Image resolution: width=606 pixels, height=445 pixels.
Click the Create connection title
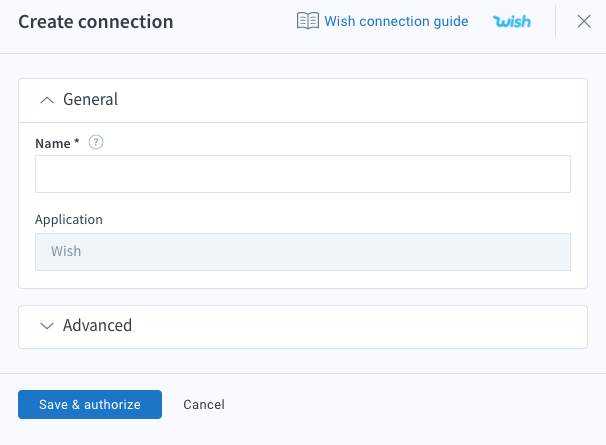95,22
